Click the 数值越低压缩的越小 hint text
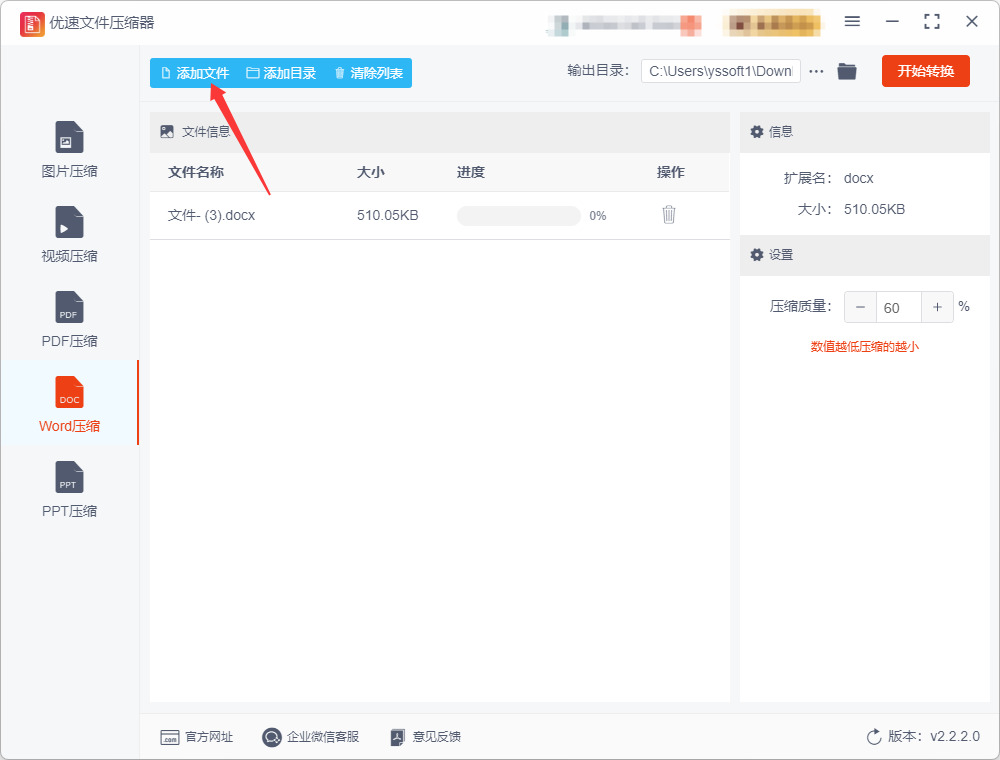The image size is (1000, 760). point(865,347)
